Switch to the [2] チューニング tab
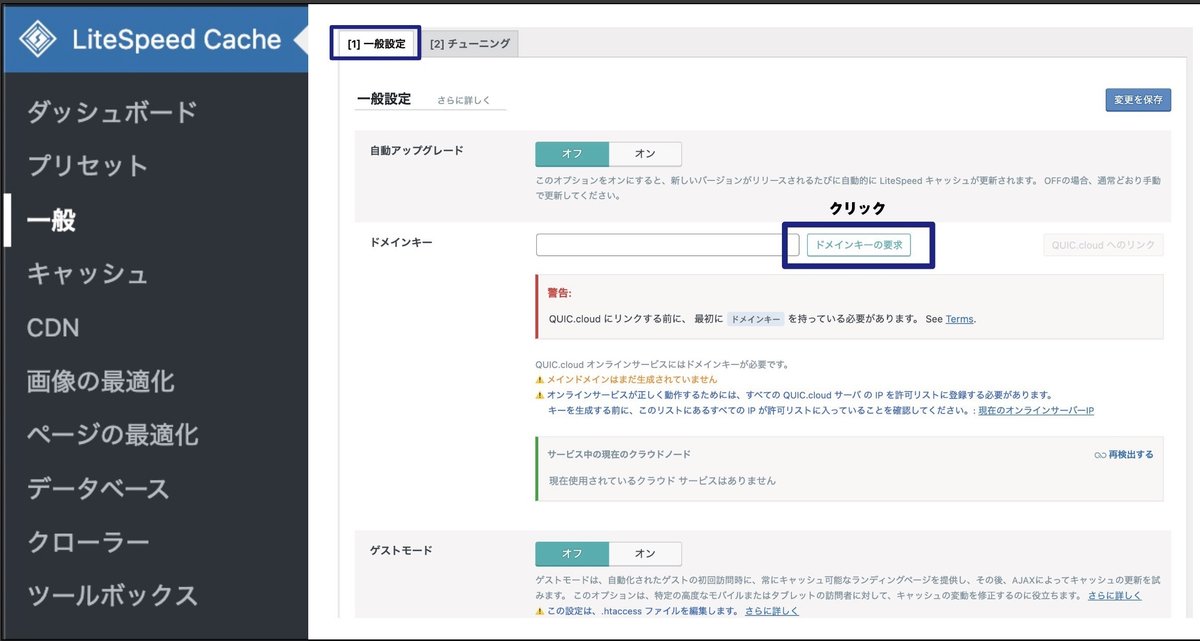Screen dimensions: 1200x641 point(470,44)
